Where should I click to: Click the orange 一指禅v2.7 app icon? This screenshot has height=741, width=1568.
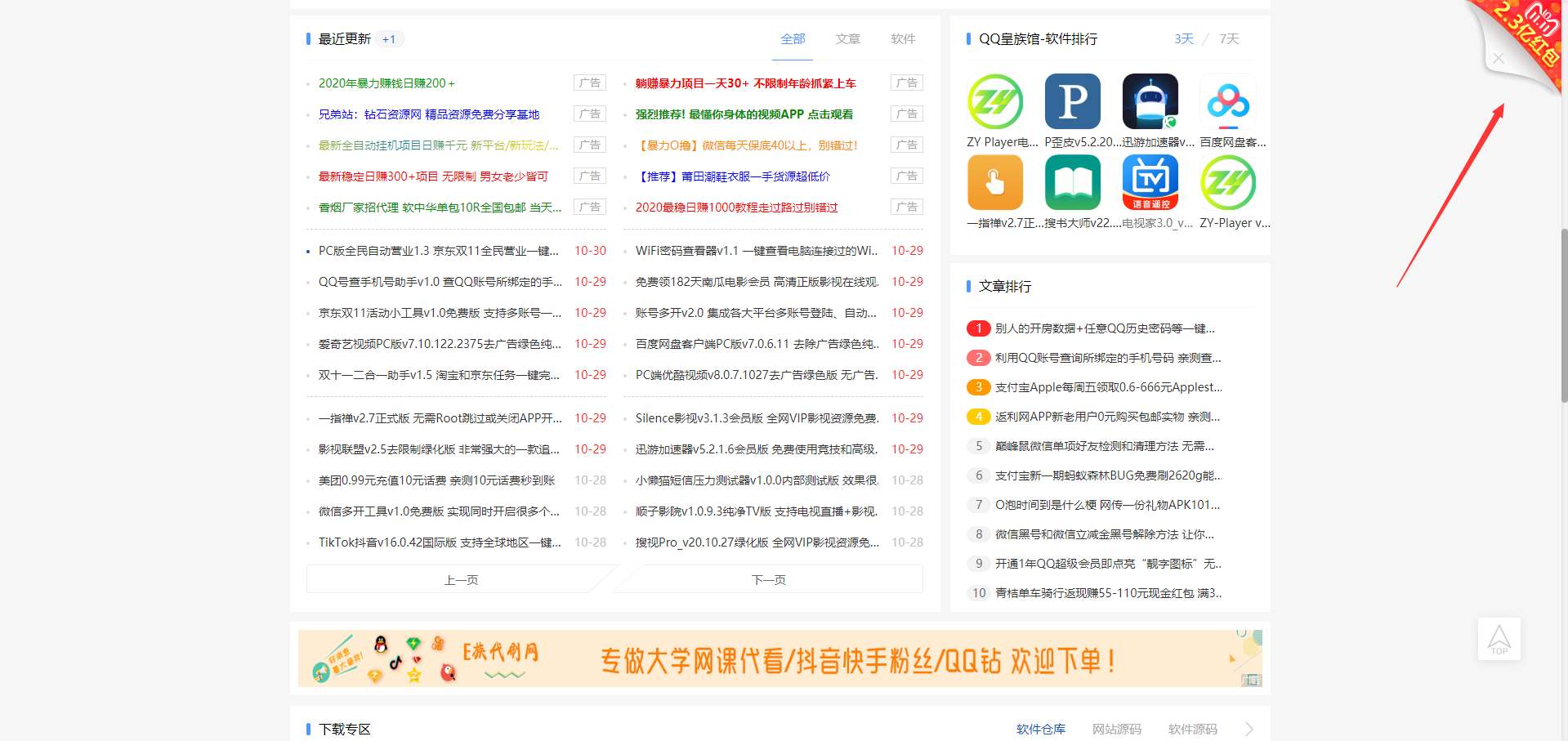pyautogui.click(x=994, y=181)
